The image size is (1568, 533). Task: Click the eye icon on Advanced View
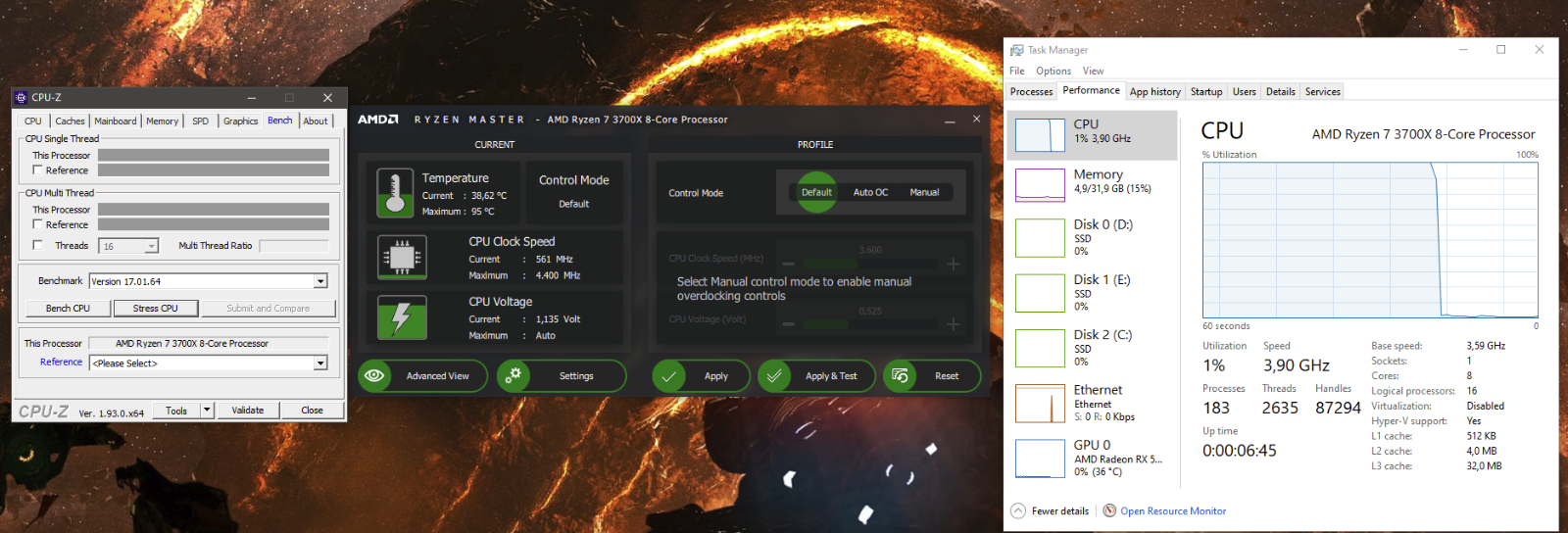click(373, 375)
